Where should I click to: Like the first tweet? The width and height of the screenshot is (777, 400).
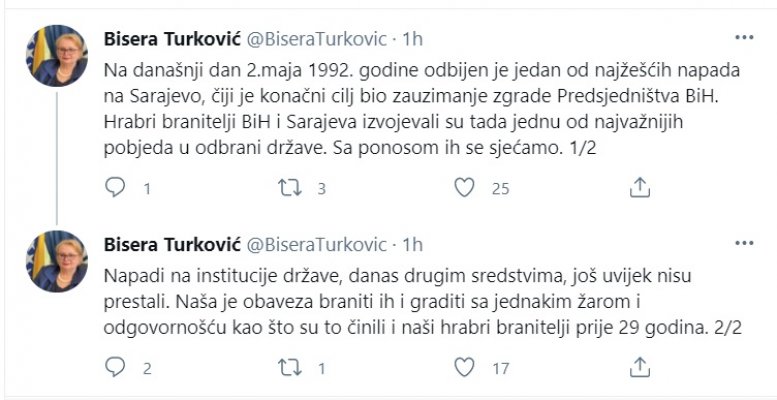coord(464,187)
